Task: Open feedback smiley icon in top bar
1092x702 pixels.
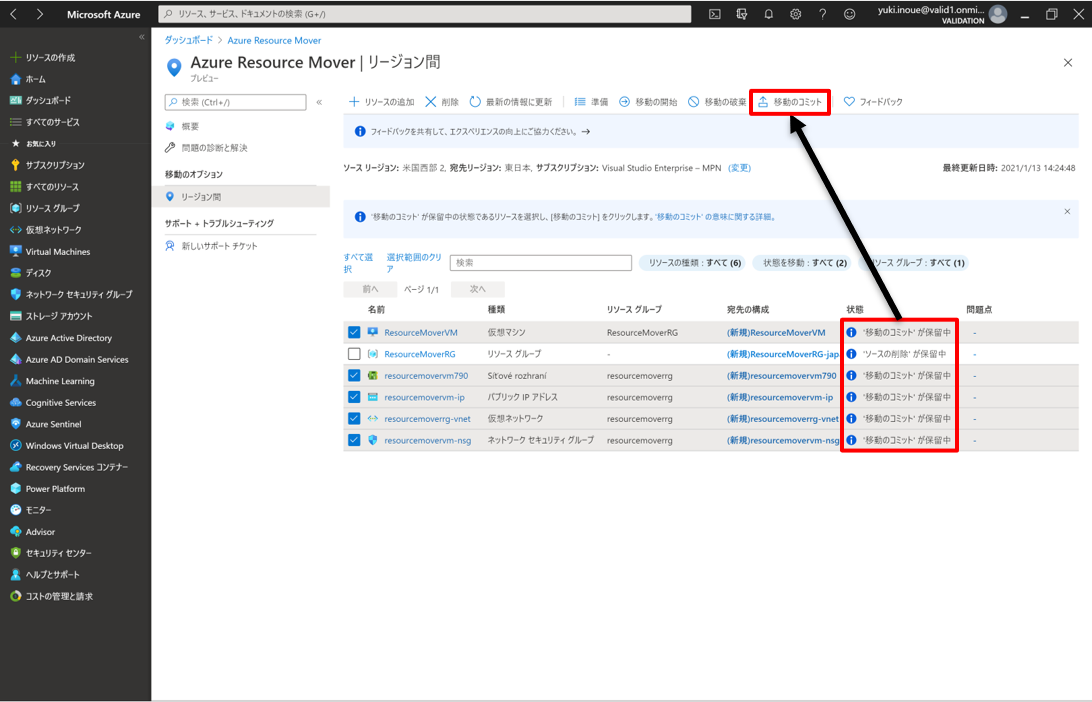Action: [x=850, y=14]
